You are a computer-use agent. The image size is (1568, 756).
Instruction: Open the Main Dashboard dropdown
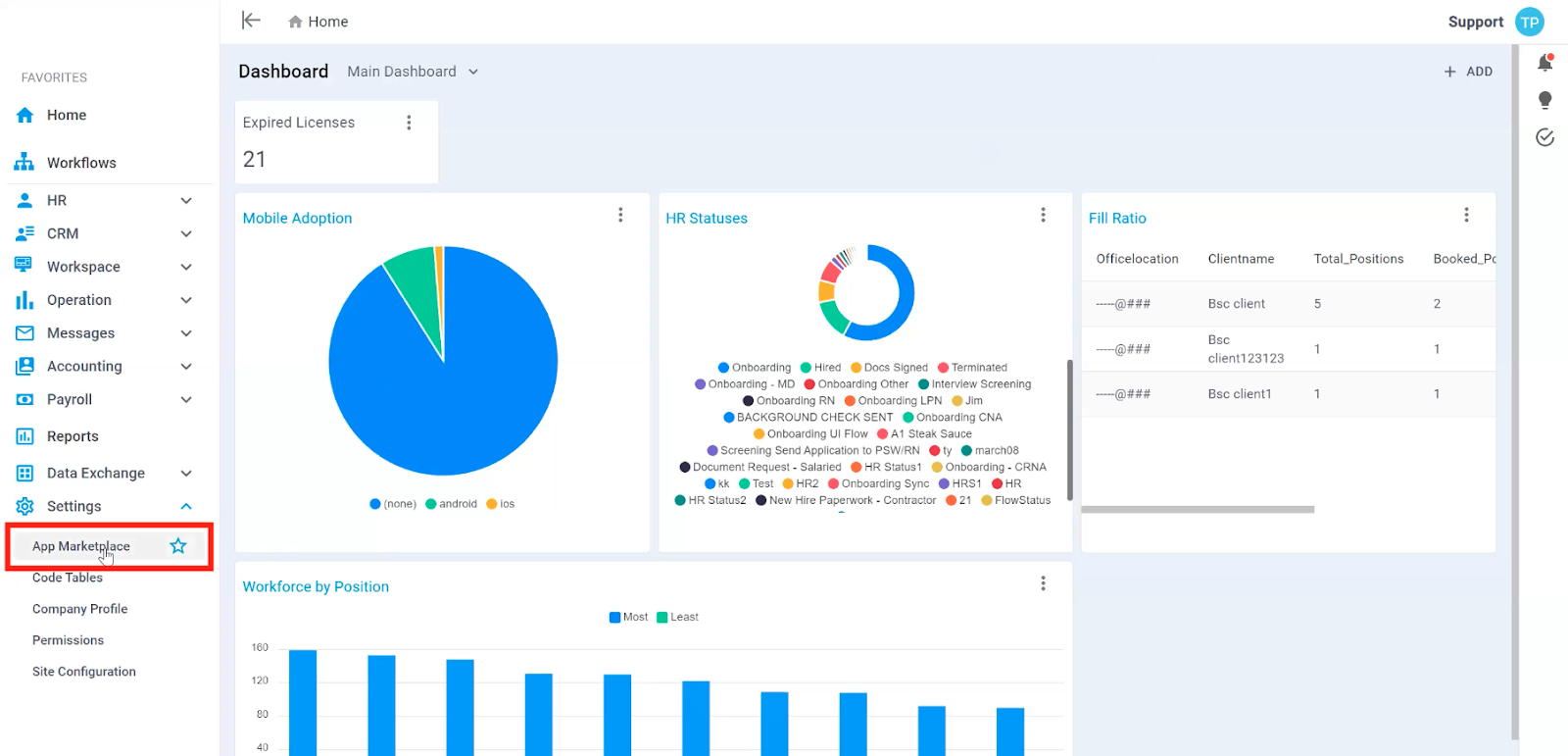click(413, 72)
